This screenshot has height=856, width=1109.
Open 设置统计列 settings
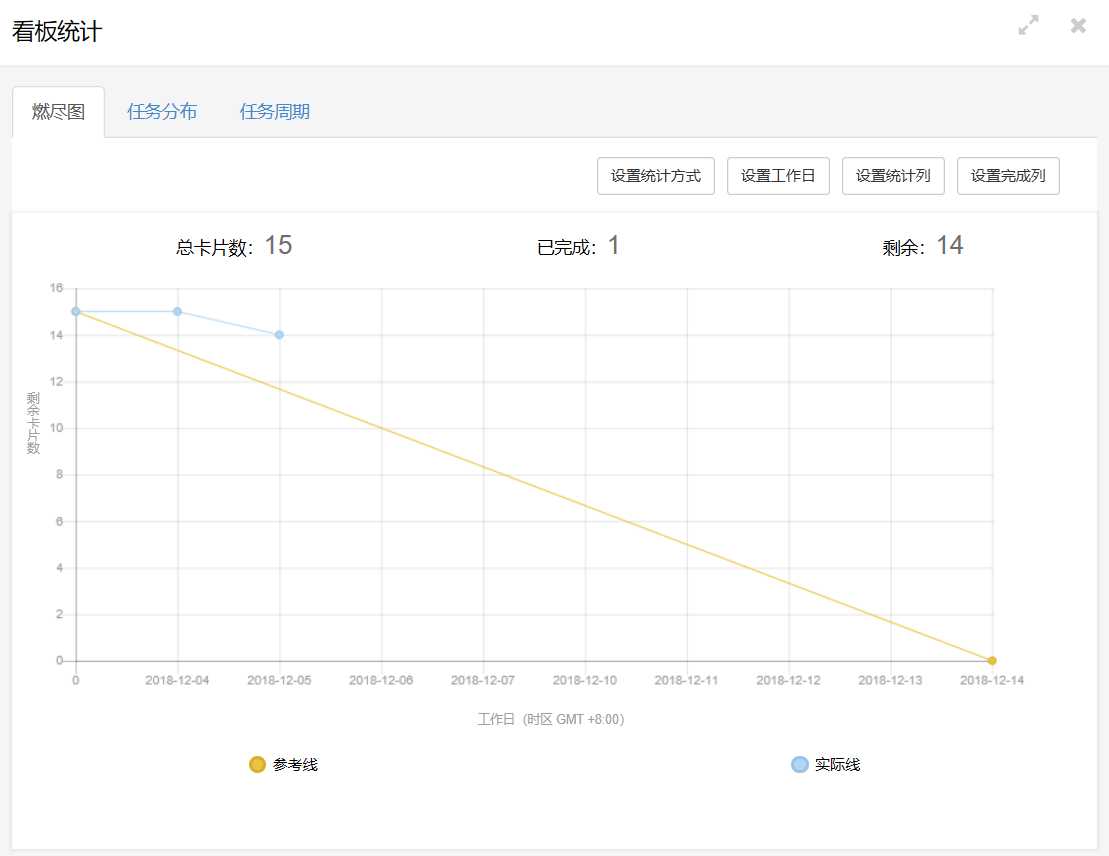[x=893, y=175]
